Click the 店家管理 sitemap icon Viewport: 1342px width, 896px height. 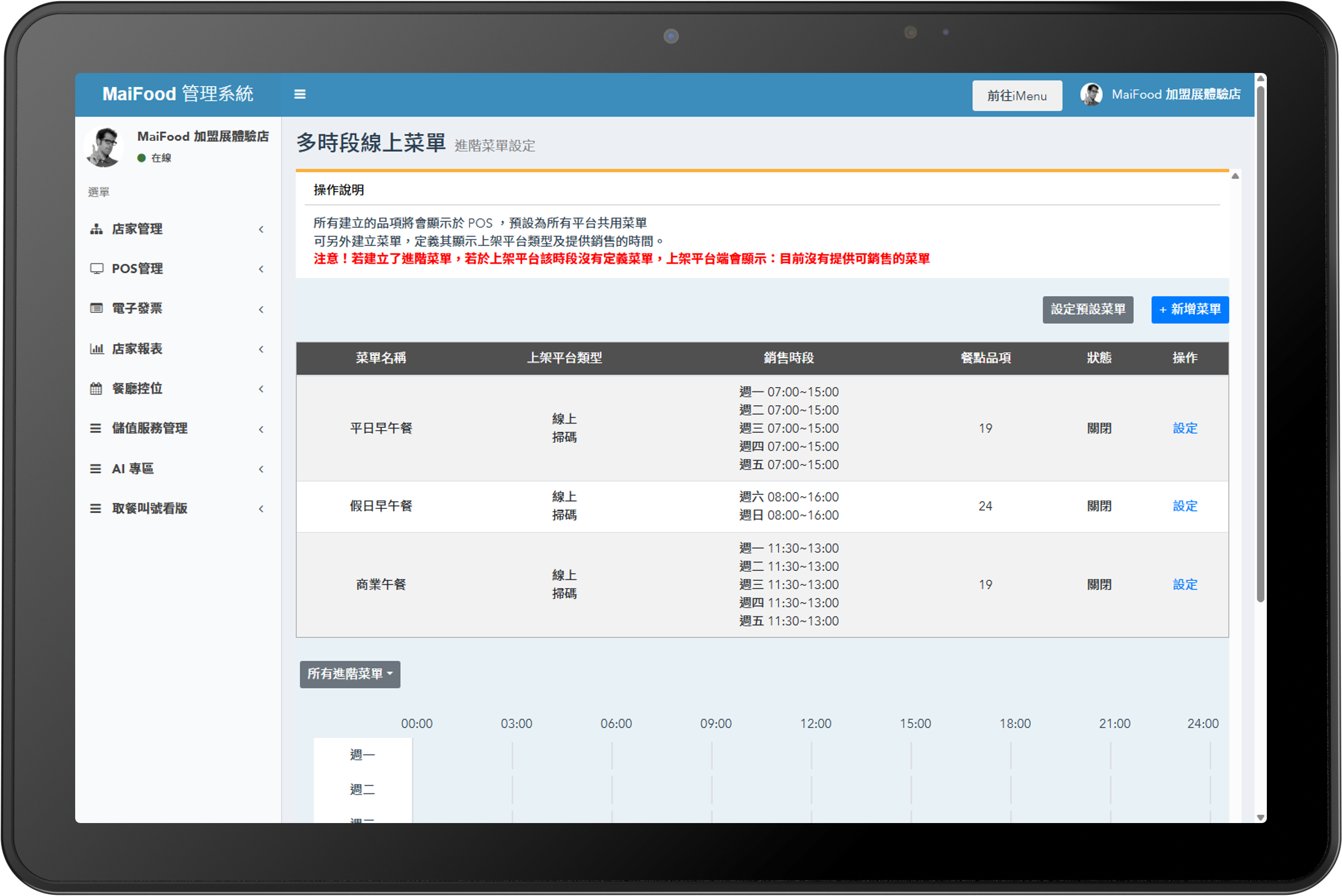(96, 229)
